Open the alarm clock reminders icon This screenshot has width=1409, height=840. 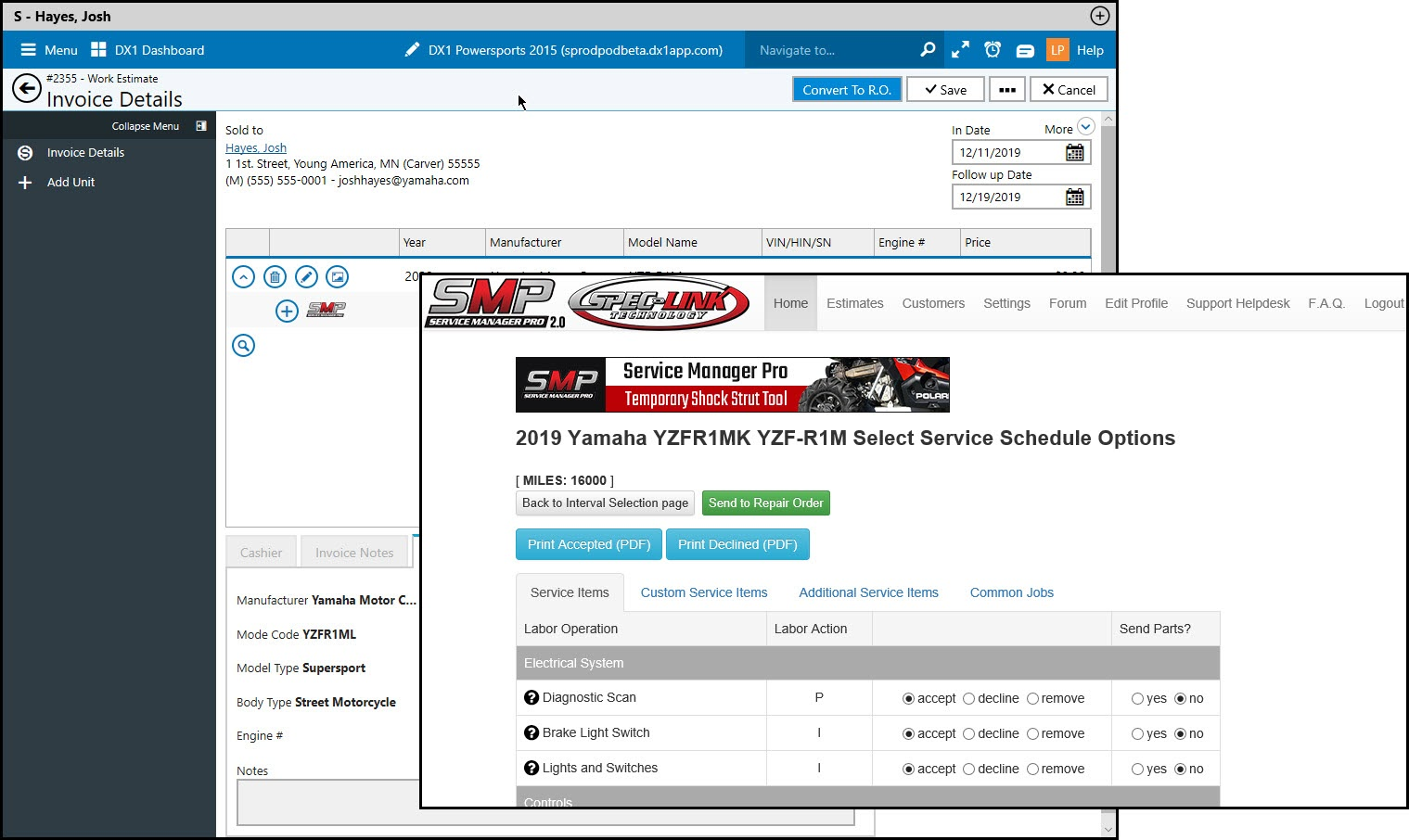point(993,50)
